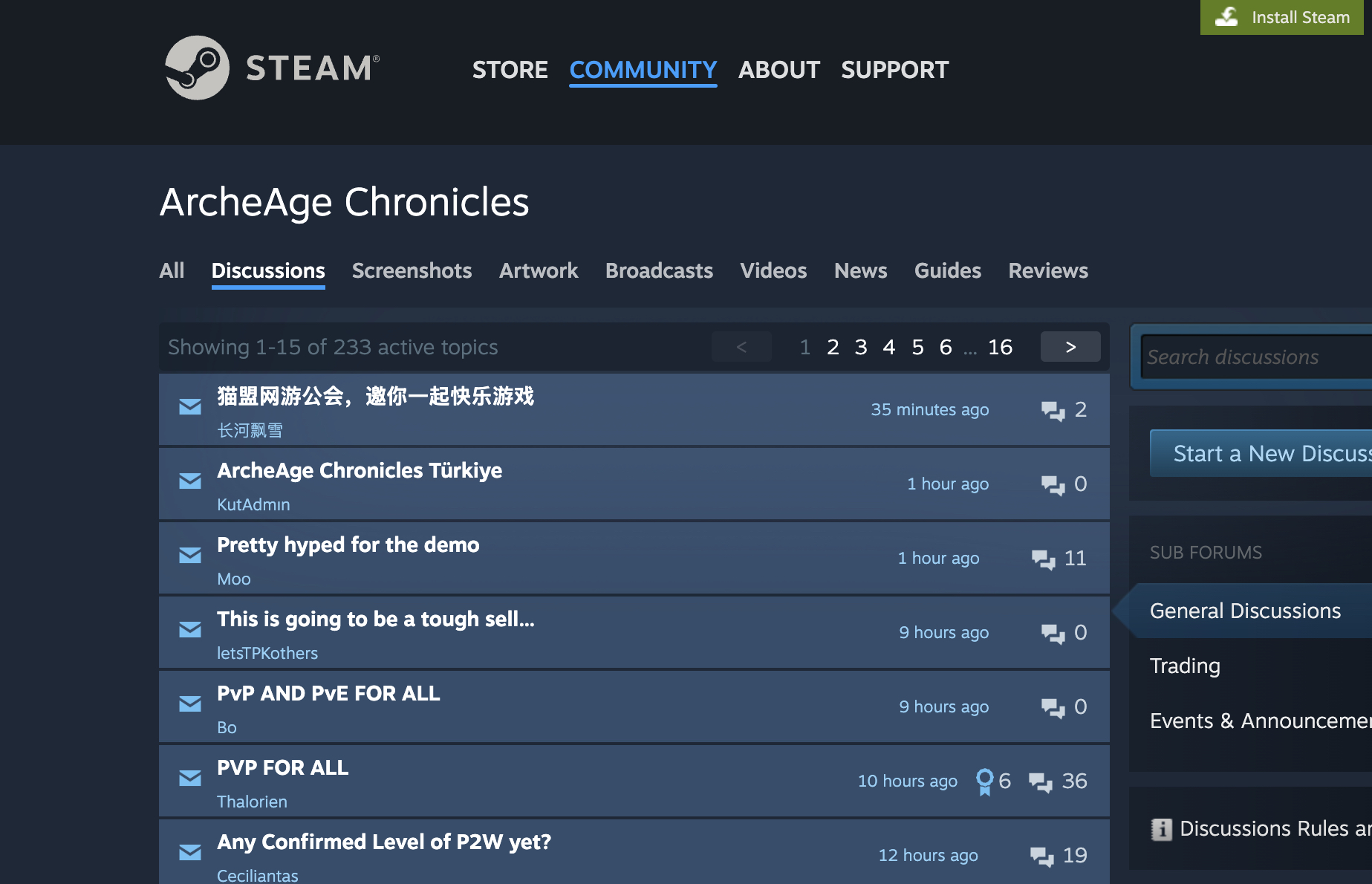Click reply bubbles icon on Pretty hyped row
The width and height of the screenshot is (1372, 884).
coord(1044,559)
